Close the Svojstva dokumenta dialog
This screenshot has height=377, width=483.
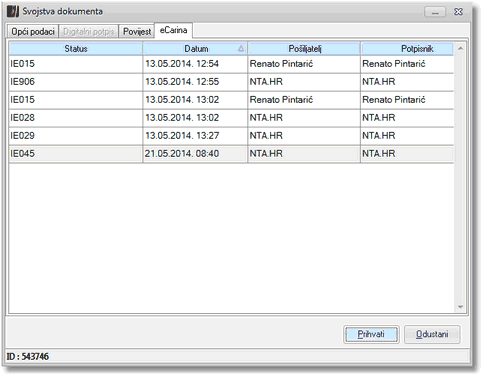[x=458, y=12]
